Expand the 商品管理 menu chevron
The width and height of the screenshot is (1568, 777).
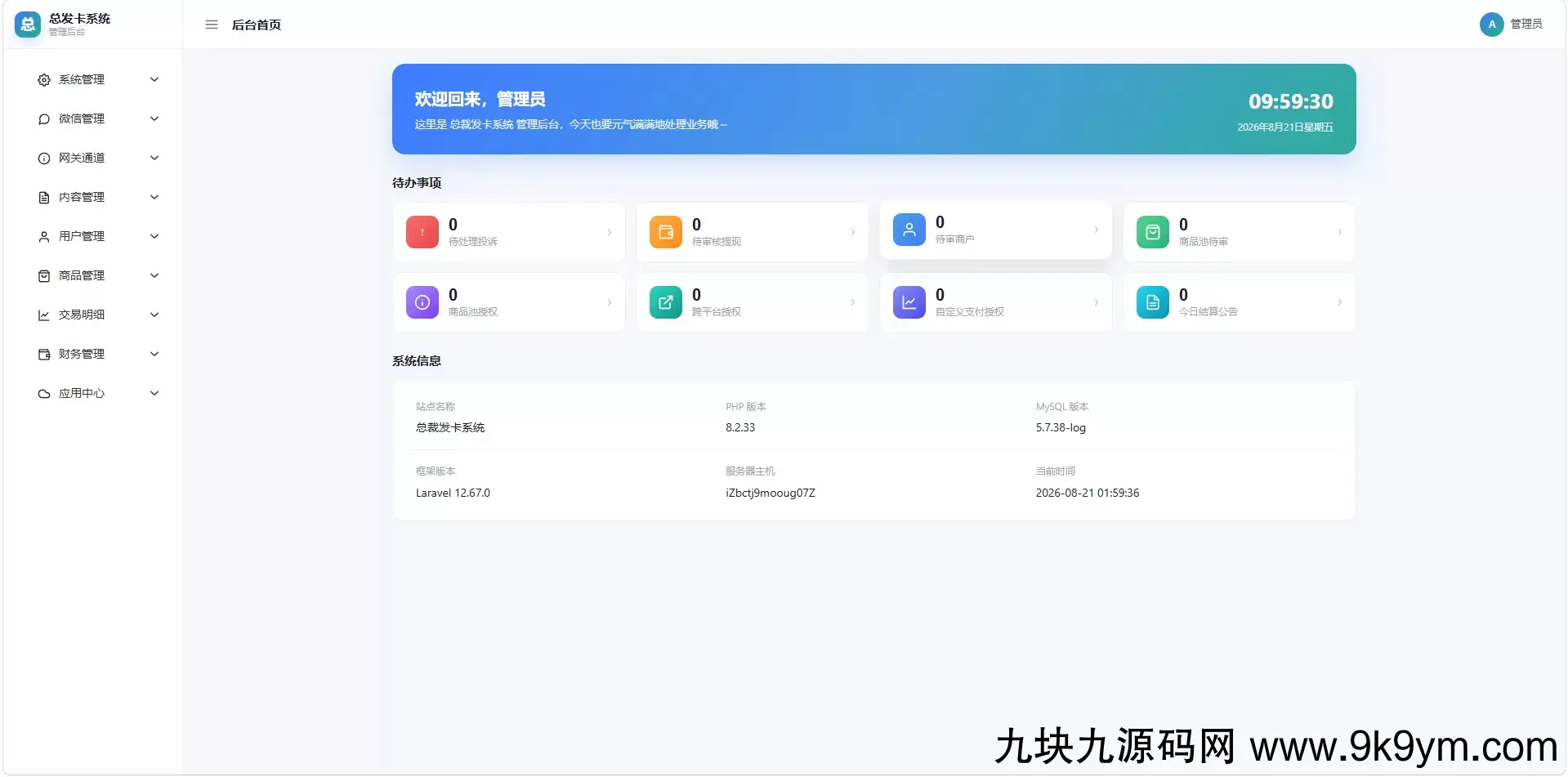[154, 275]
